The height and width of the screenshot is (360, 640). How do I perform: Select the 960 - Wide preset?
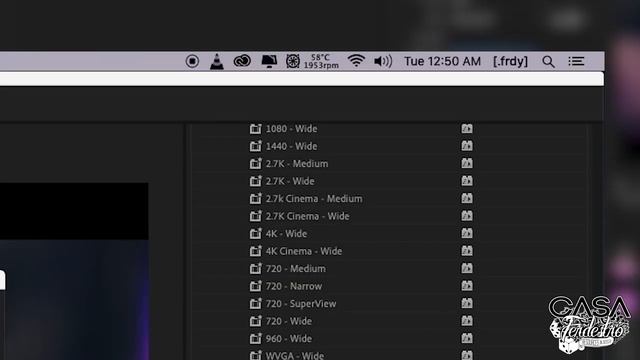[289, 339]
